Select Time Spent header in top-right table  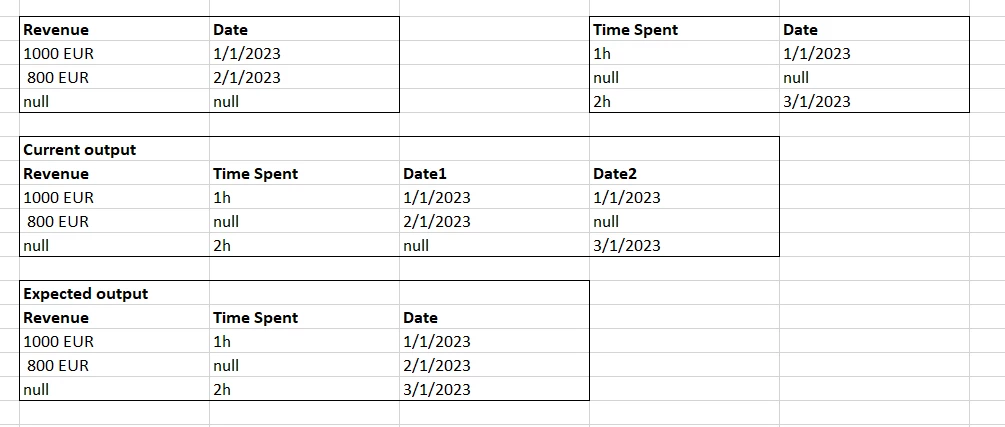click(x=684, y=29)
